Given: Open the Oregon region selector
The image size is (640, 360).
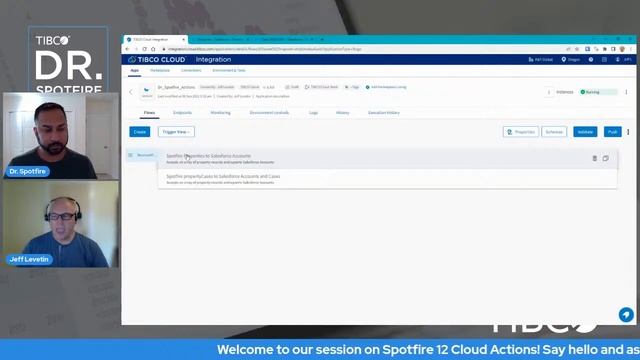Looking at the screenshot, I should [x=571, y=60].
